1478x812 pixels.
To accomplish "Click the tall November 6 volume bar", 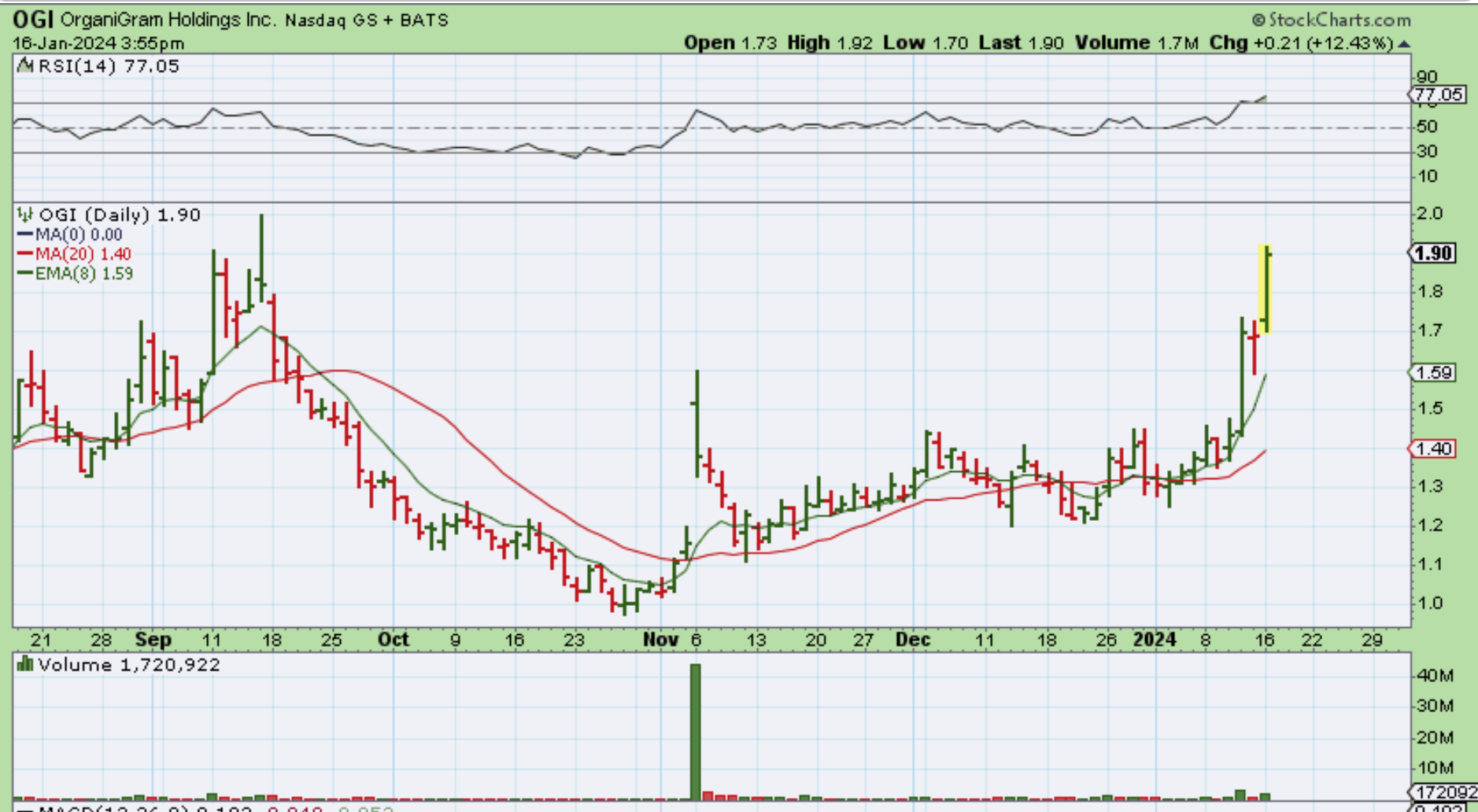I will coord(695,733).
